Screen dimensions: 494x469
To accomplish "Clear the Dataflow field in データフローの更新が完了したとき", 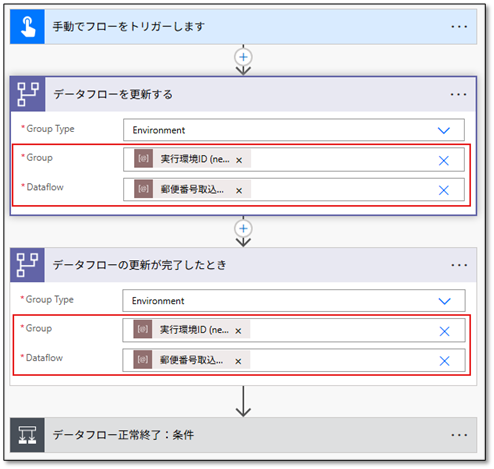I will pyautogui.click(x=444, y=361).
